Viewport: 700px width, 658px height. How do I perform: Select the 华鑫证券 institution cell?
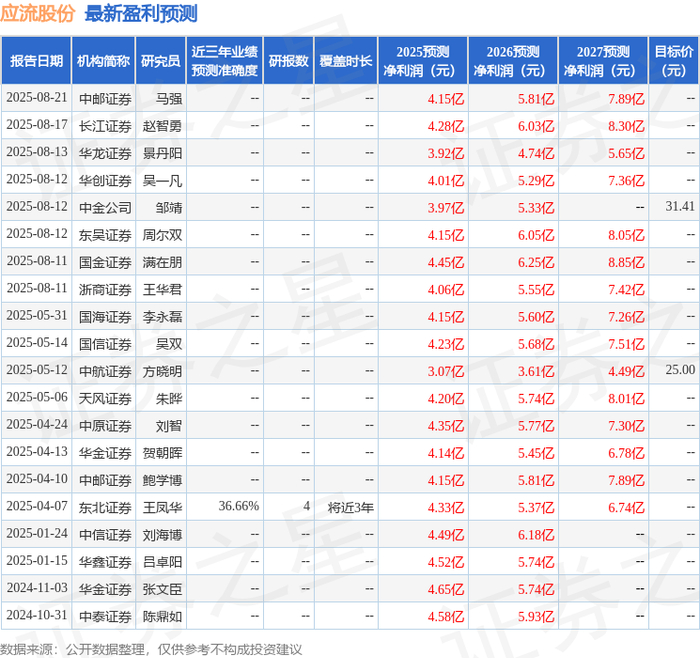pos(105,562)
